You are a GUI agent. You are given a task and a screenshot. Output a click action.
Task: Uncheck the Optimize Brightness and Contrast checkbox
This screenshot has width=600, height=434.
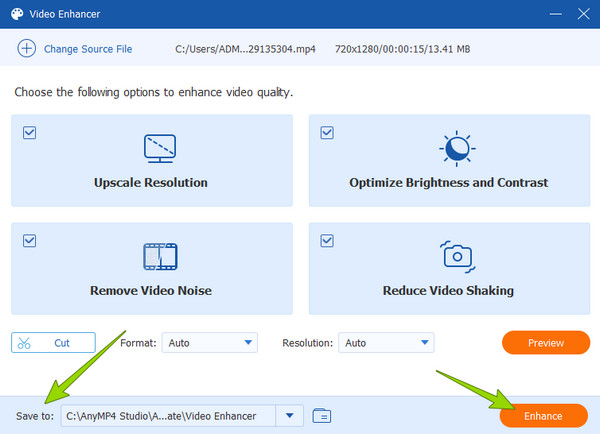tap(327, 133)
